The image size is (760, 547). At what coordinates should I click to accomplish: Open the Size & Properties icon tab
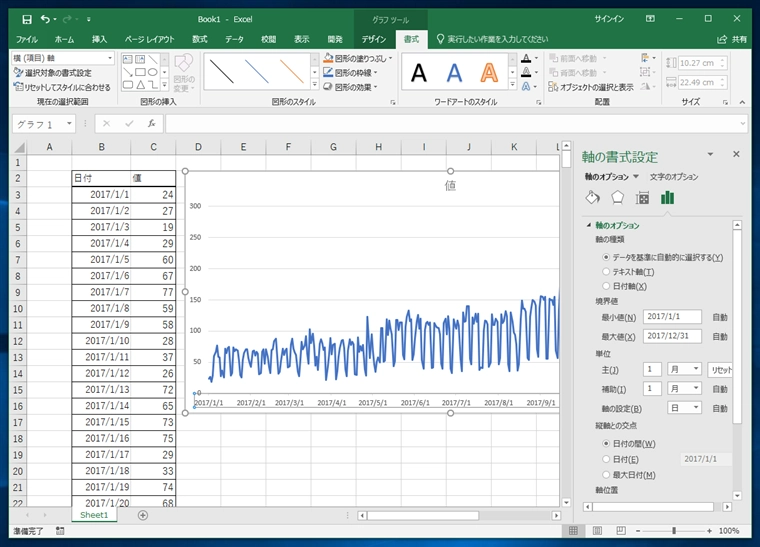tap(643, 197)
